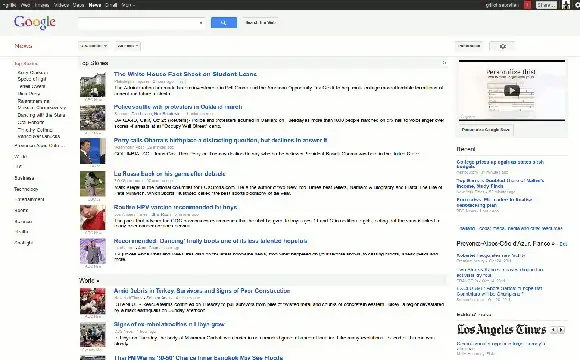580x360 pixels.
Task: Select Videos in the top navigation bar
Action: (x=61, y=5)
